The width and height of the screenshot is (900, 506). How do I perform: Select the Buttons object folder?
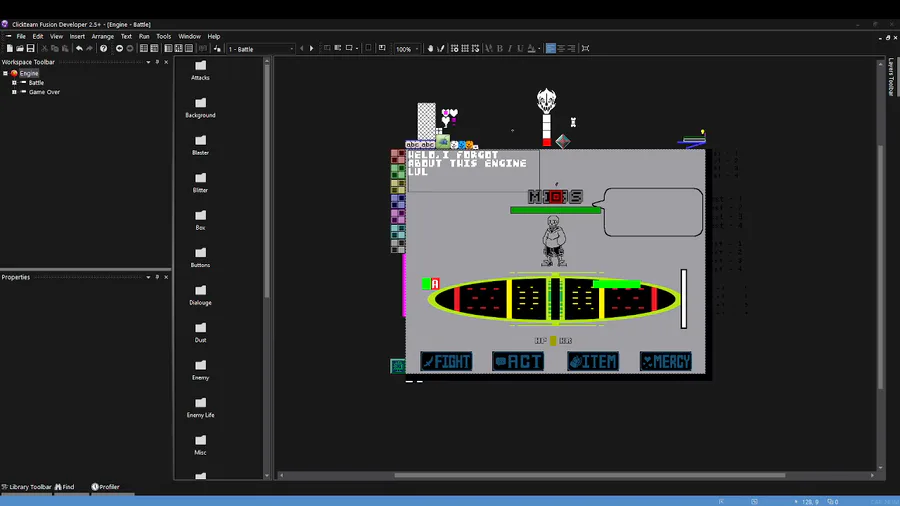point(200,258)
